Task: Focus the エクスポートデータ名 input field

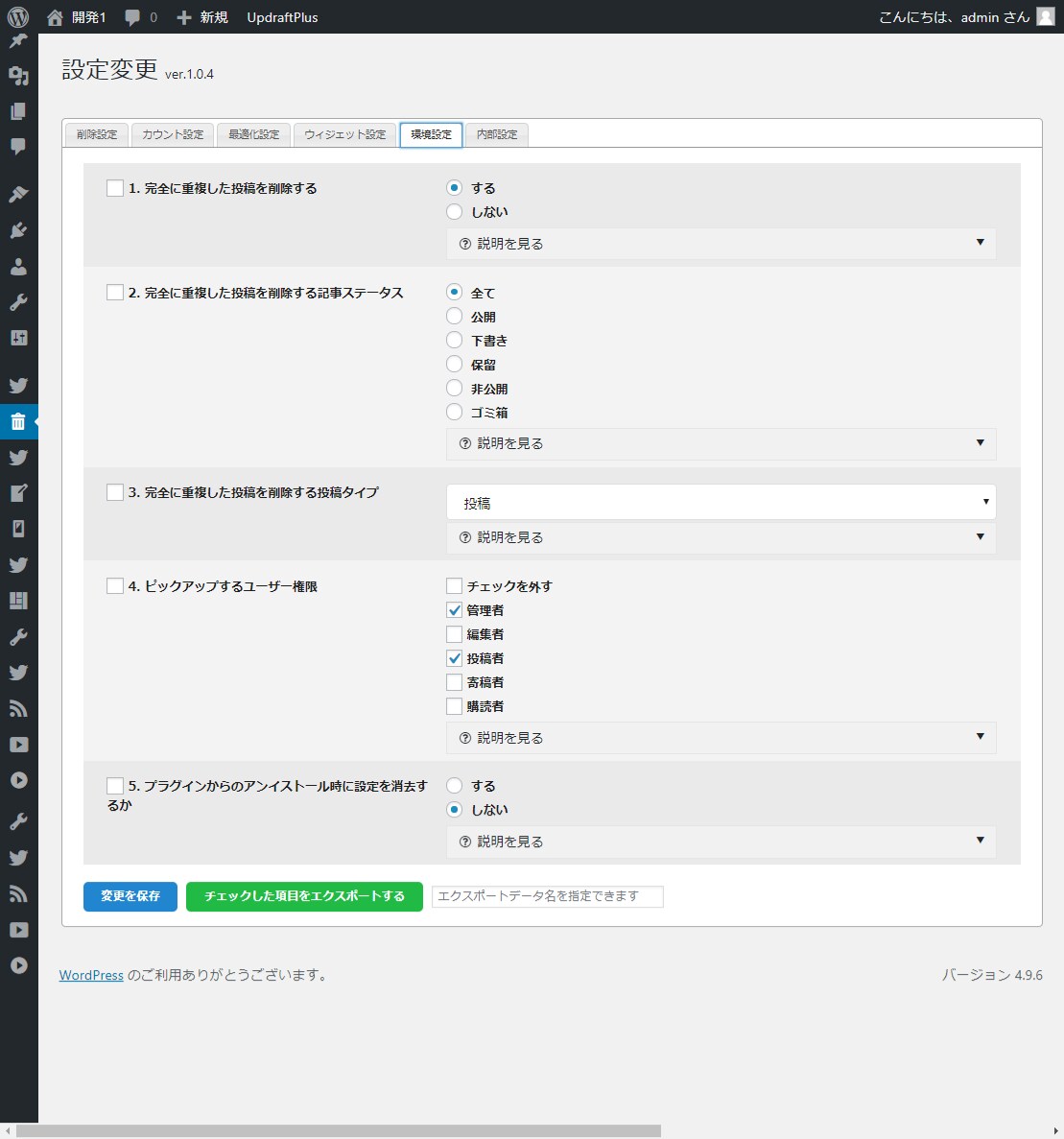Action: coord(548,896)
